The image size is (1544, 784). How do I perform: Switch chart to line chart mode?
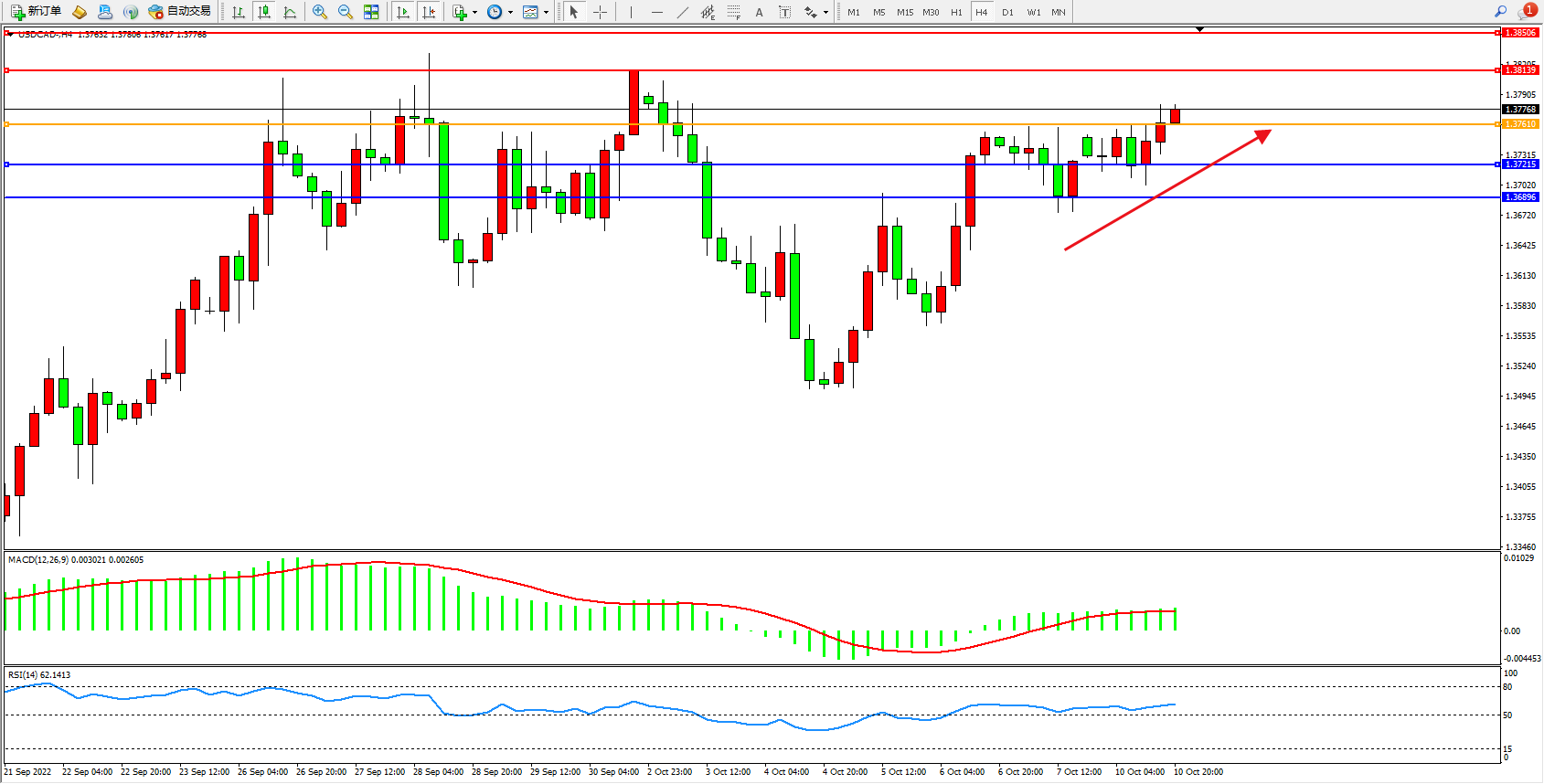[290, 12]
